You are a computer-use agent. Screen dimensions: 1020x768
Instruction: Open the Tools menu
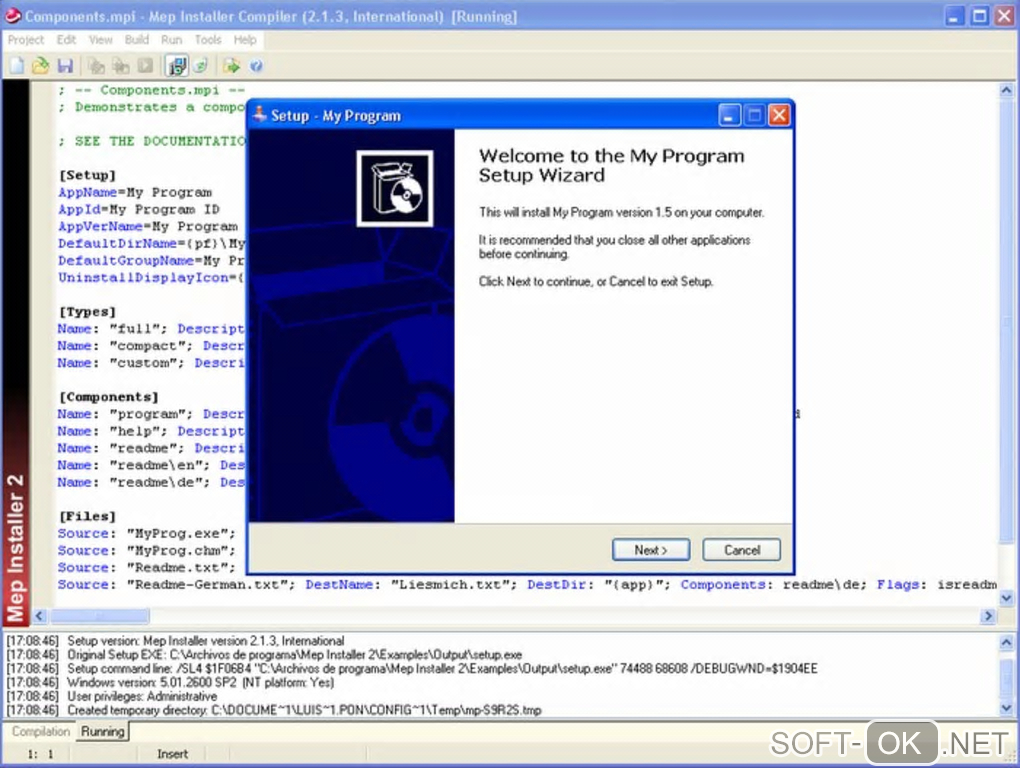pyautogui.click(x=208, y=40)
